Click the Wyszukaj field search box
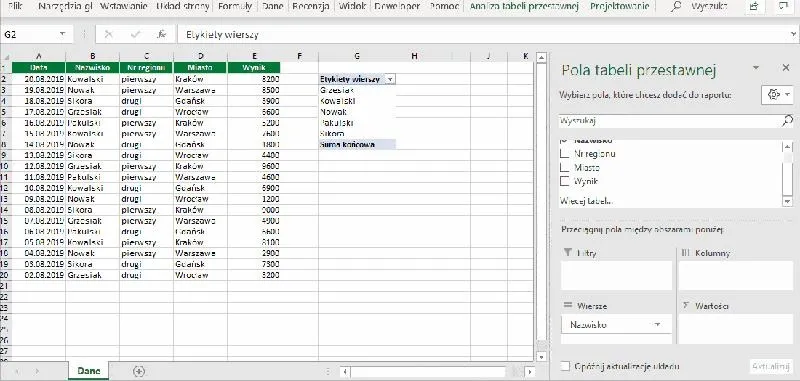This screenshot has height=381, width=800. [x=670, y=121]
